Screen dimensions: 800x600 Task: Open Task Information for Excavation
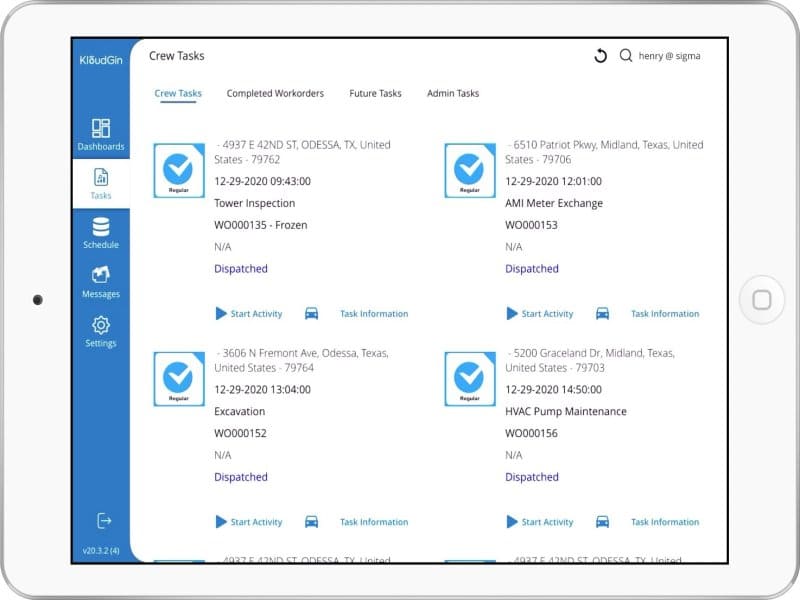(373, 522)
